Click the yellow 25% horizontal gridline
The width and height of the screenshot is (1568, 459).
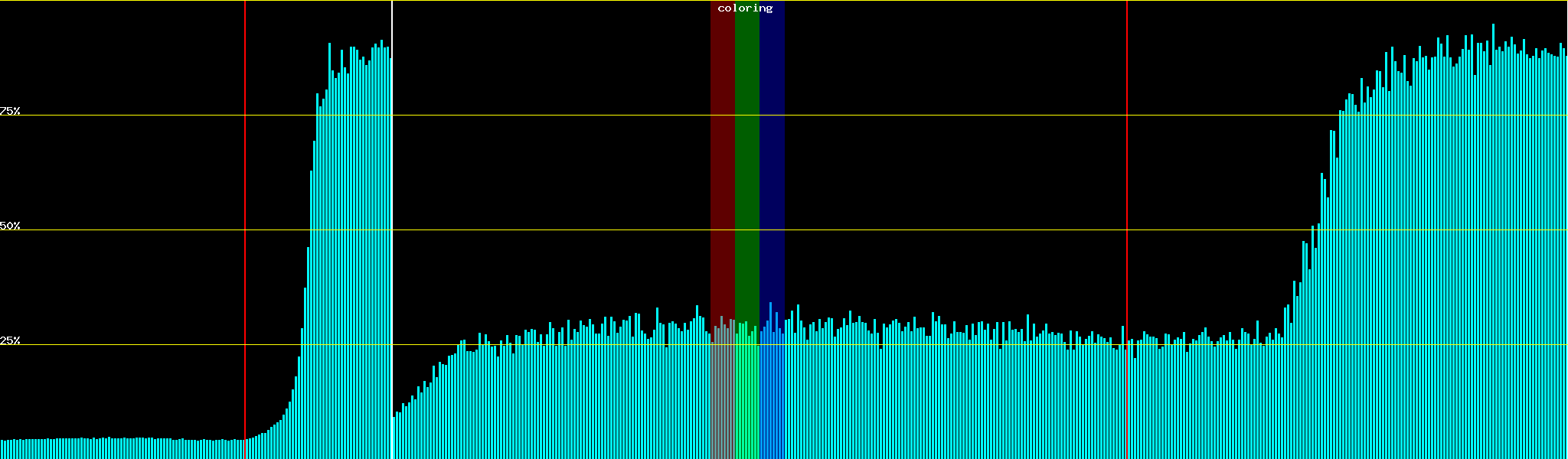pos(919,345)
